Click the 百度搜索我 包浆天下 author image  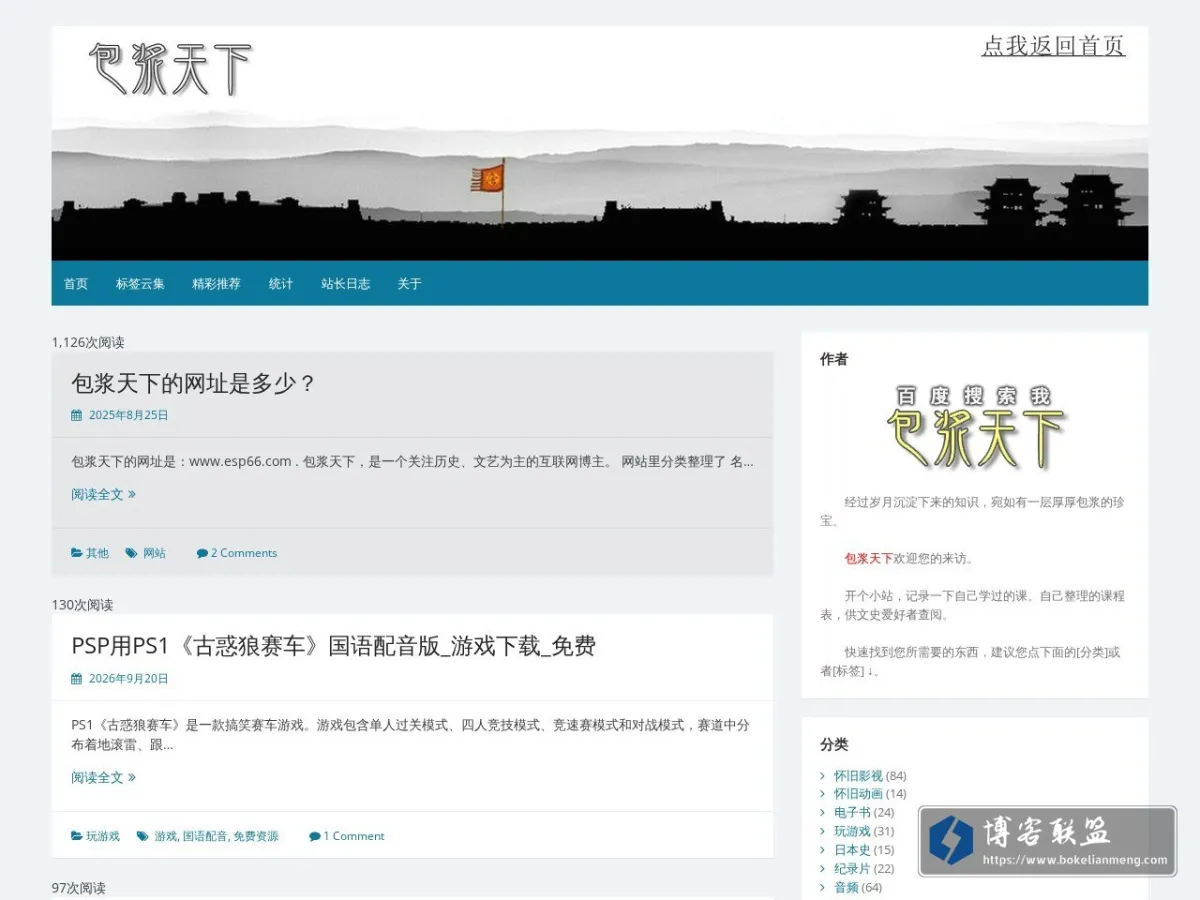975,426
